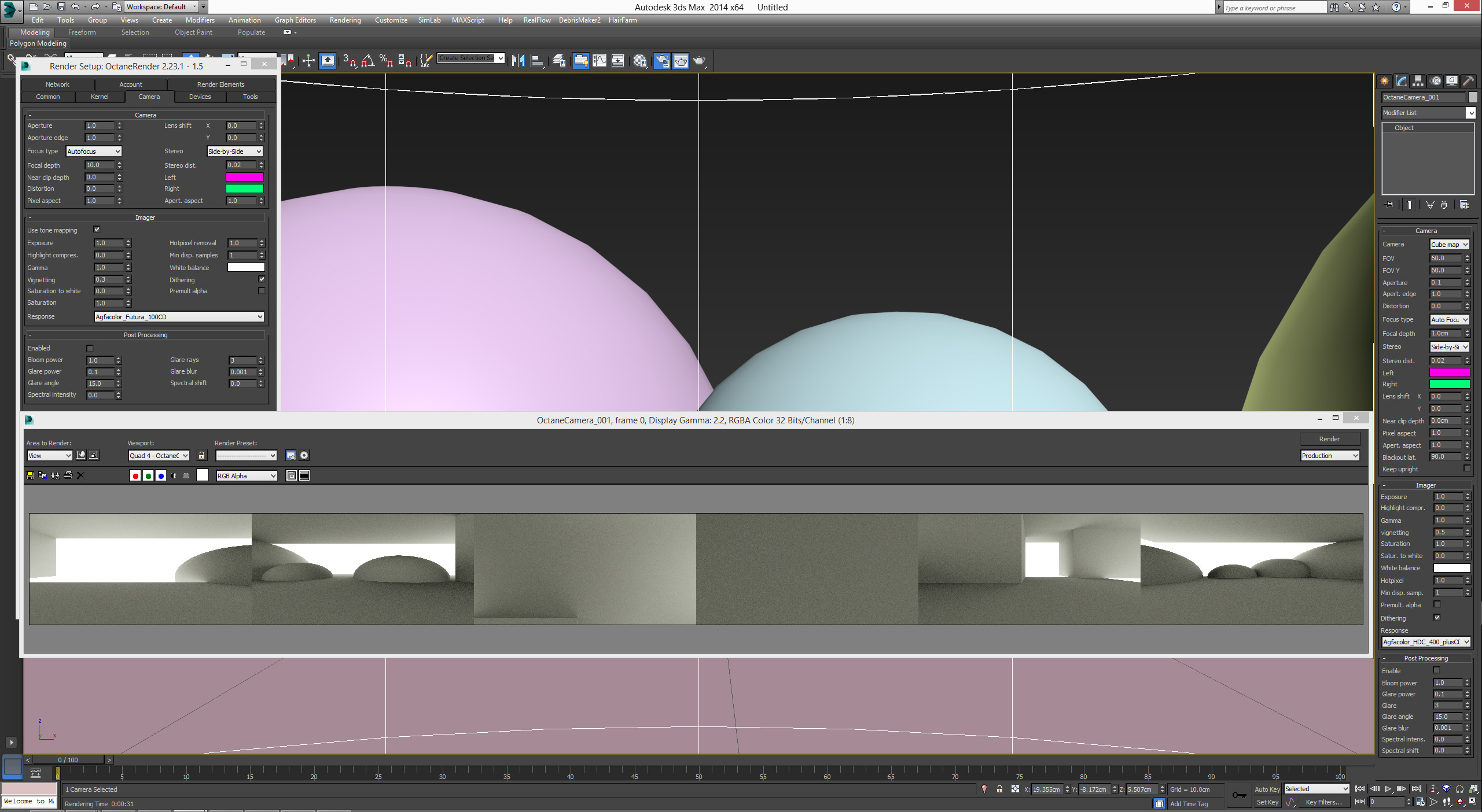The width and height of the screenshot is (1482, 812).
Task: Save rendered image with disk icon
Action: (x=30, y=475)
